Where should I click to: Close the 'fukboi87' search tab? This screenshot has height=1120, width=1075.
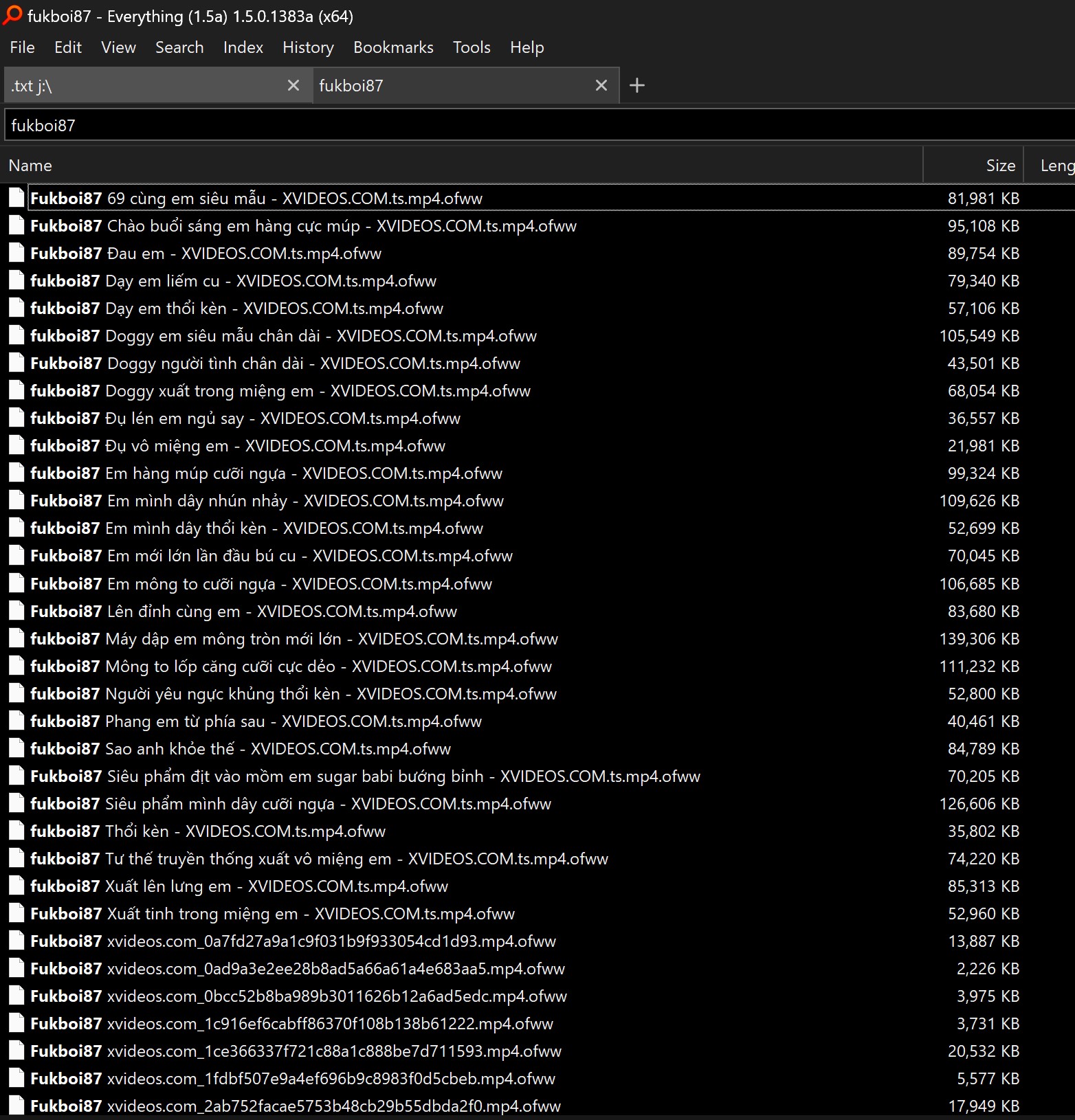pyautogui.click(x=601, y=85)
